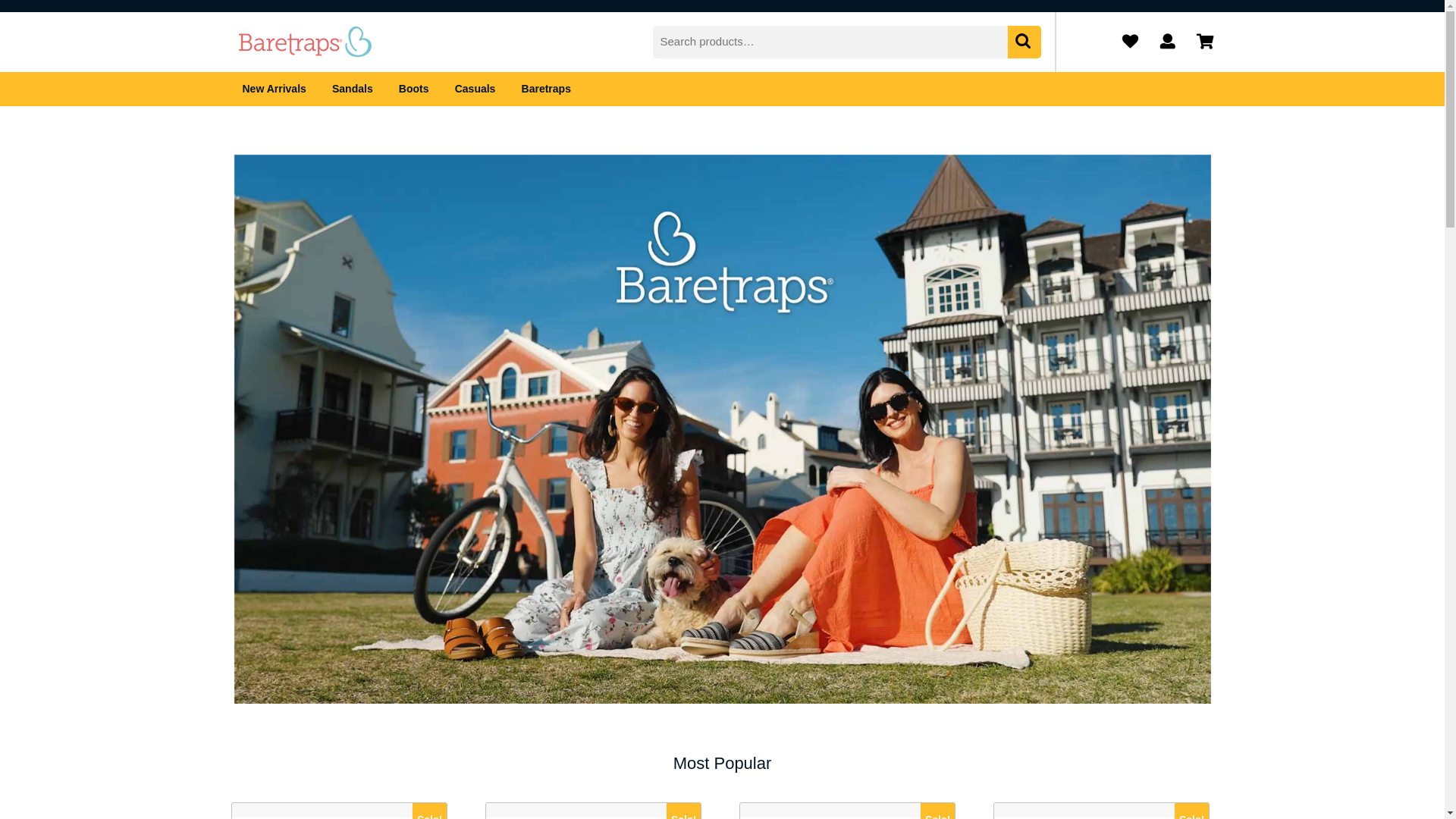Click the Most Popular heading
1456x819 pixels.
coord(722,763)
